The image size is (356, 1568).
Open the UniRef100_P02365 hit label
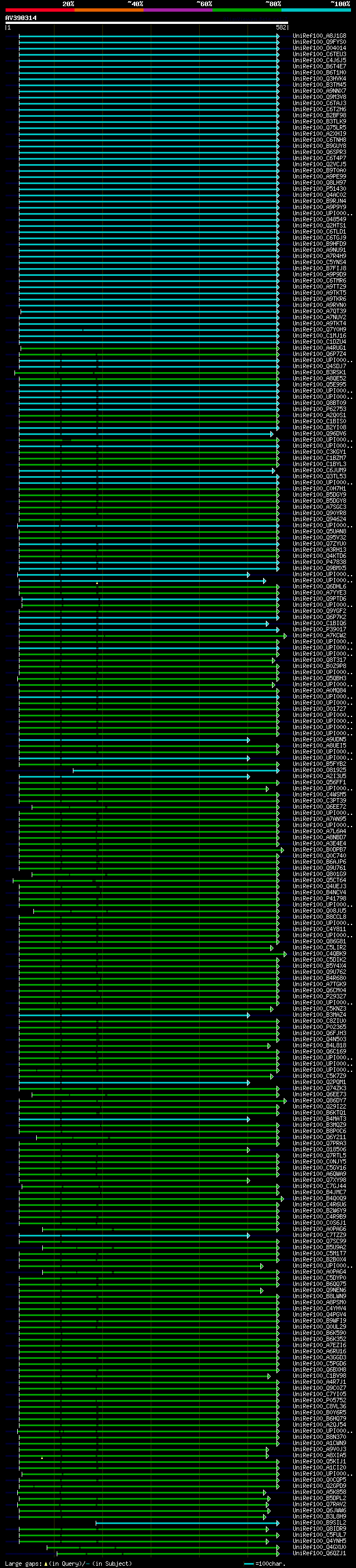pyautogui.click(x=319, y=1027)
